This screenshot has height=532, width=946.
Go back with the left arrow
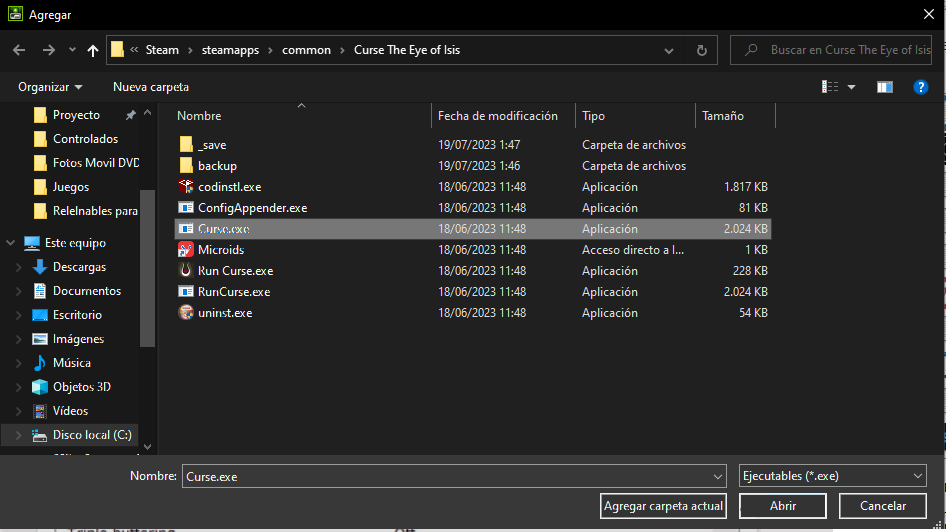19,50
